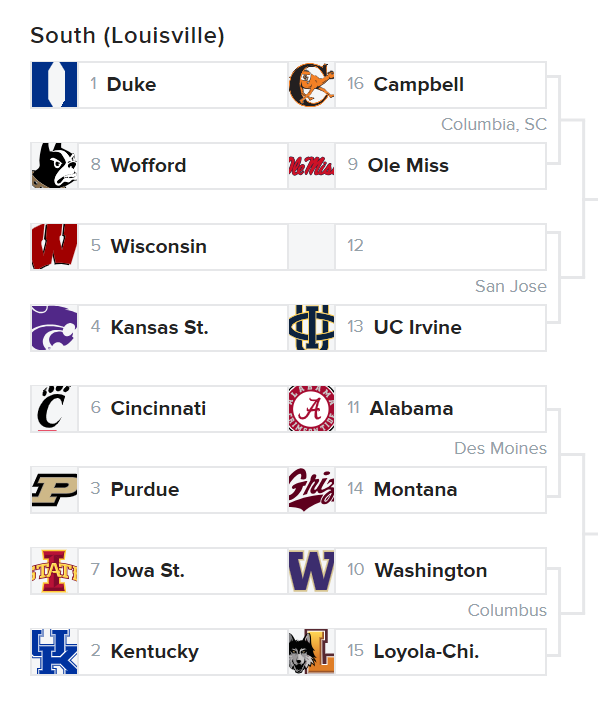Open the UC Irvine interlocking logo

(312, 328)
